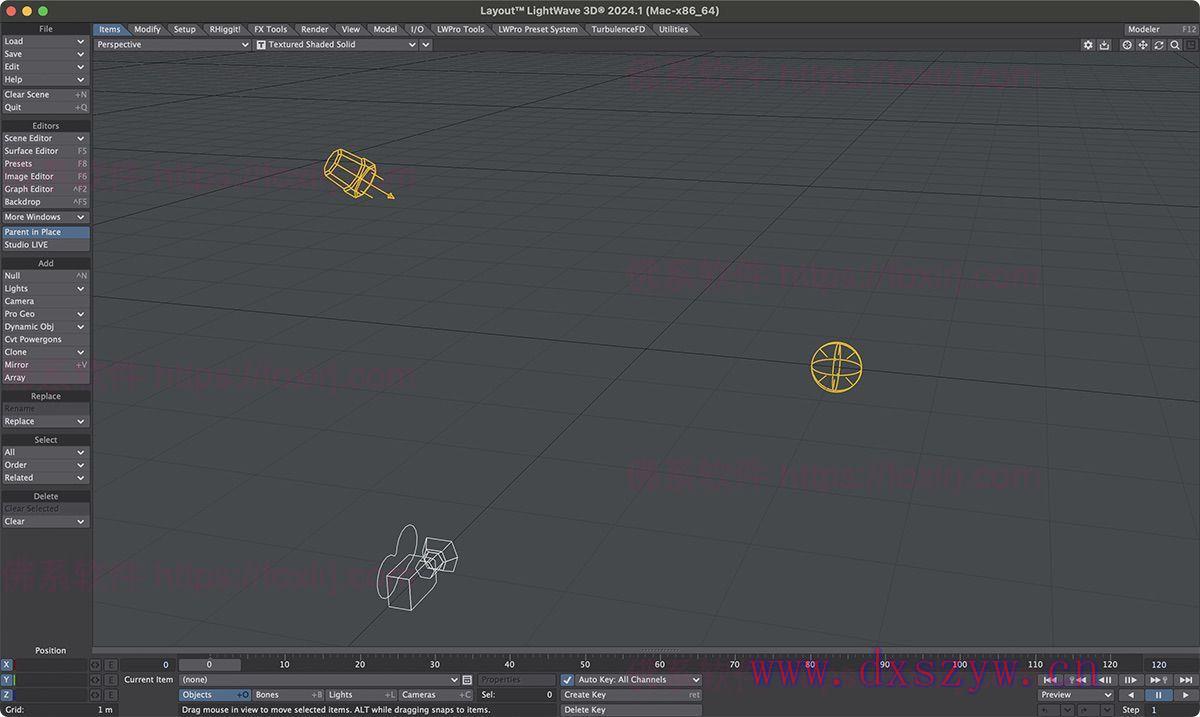Click the timeline frame slider handle
The image size is (1200, 717).
point(210,664)
